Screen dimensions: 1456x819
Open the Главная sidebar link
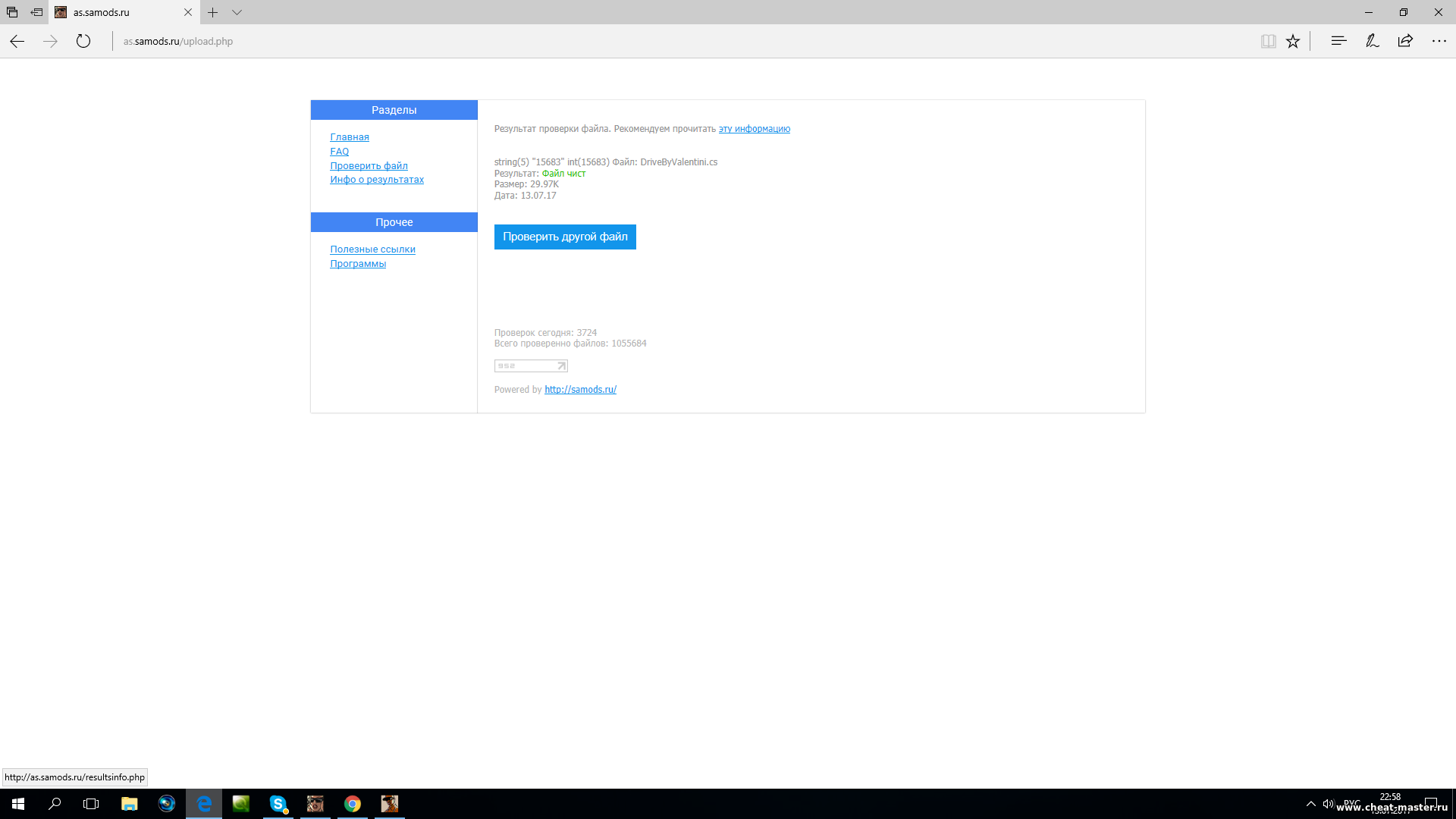point(350,137)
